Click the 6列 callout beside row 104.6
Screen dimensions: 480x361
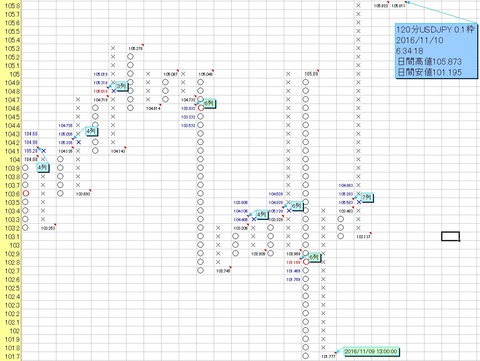pyautogui.click(x=209, y=103)
